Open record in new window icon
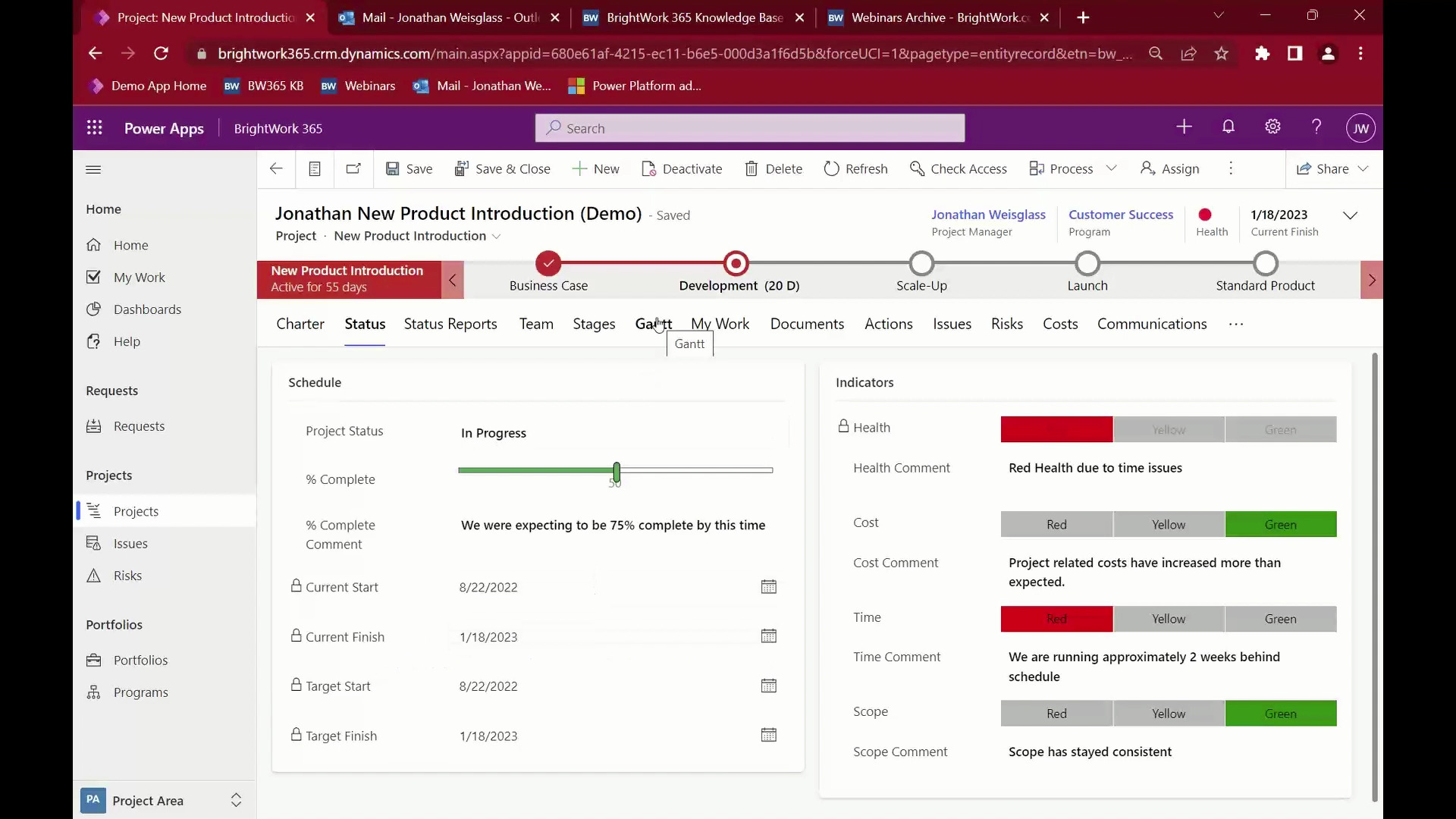The width and height of the screenshot is (1456, 819). pyautogui.click(x=353, y=168)
